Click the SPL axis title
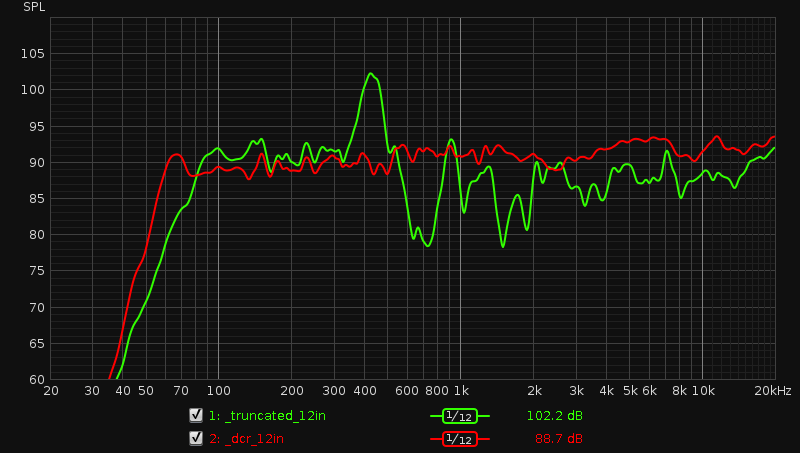 coord(34,7)
